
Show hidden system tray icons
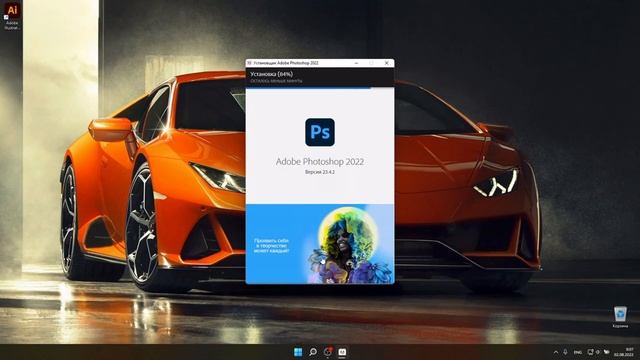click(x=556, y=352)
